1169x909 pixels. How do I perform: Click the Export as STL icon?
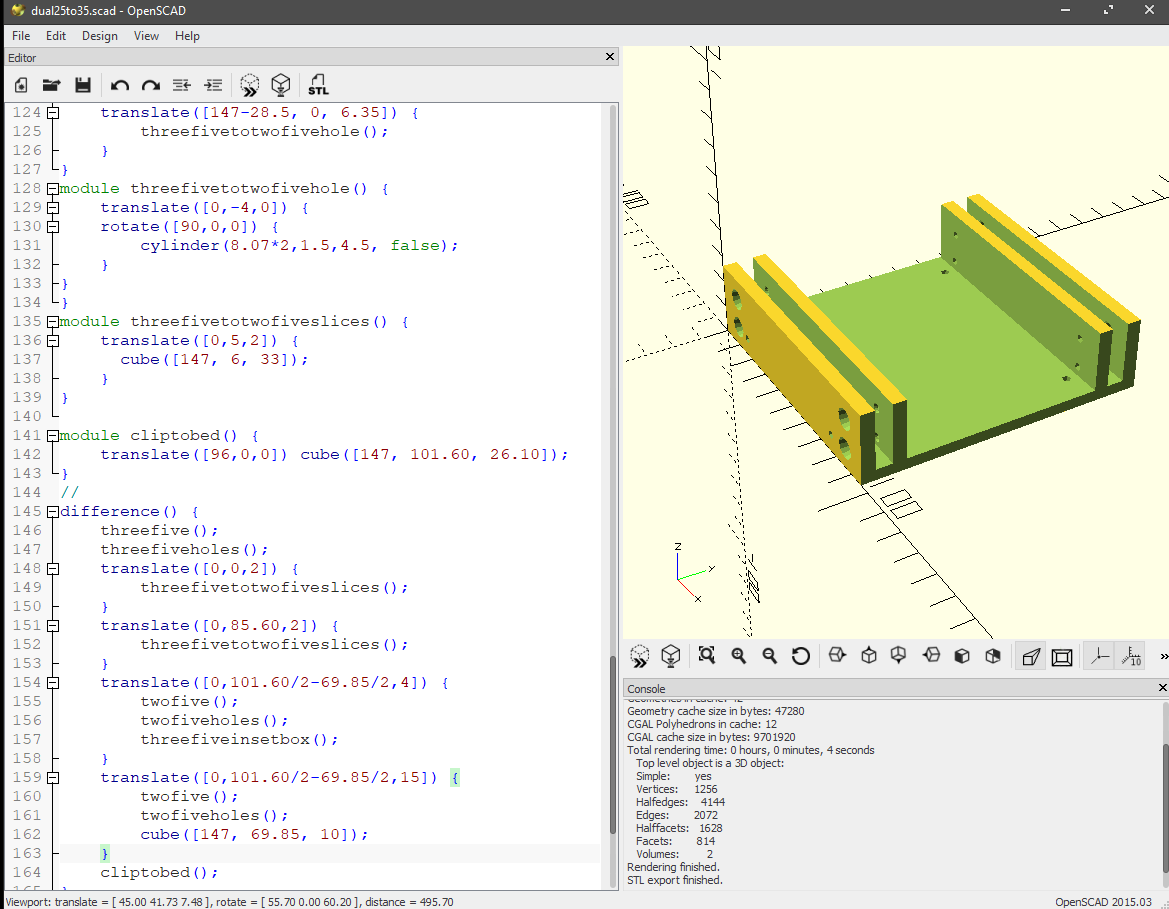pyautogui.click(x=318, y=85)
